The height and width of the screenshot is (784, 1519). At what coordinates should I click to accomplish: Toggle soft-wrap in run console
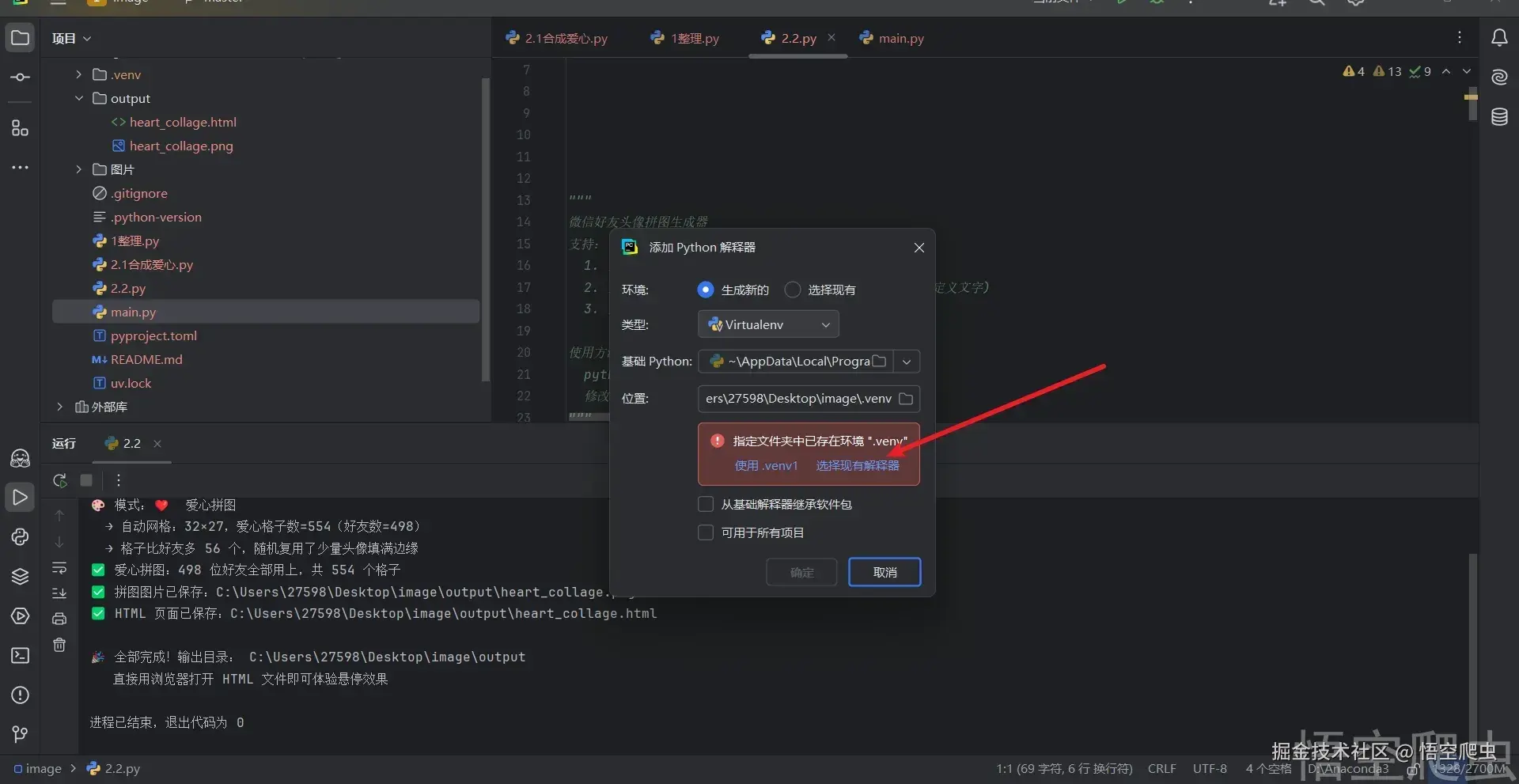click(x=59, y=568)
